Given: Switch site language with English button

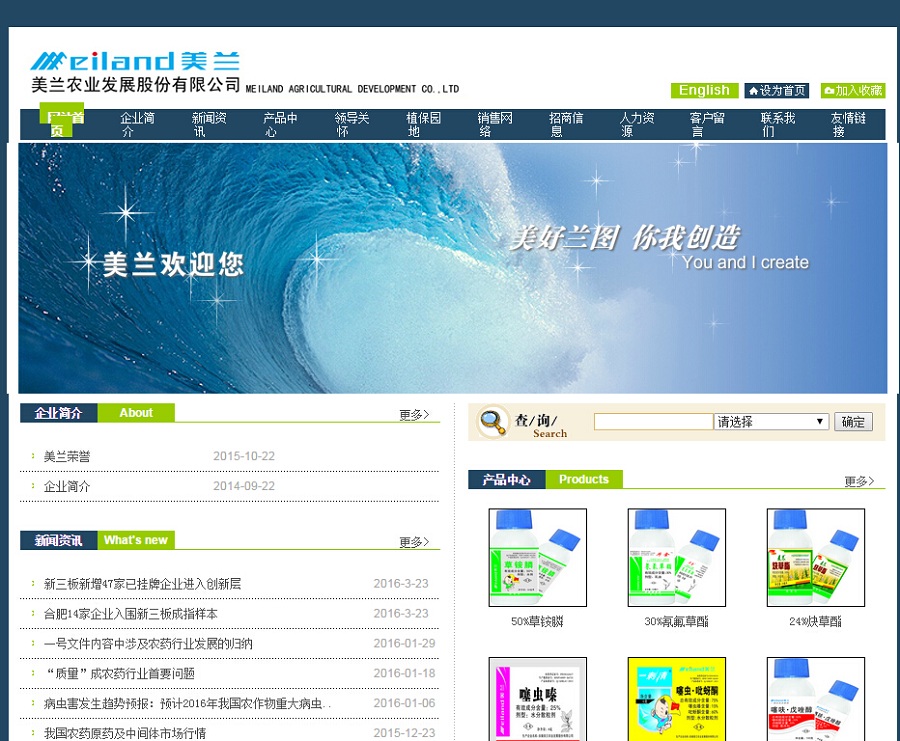Looking at the screenshot, I should pos(704,91).
